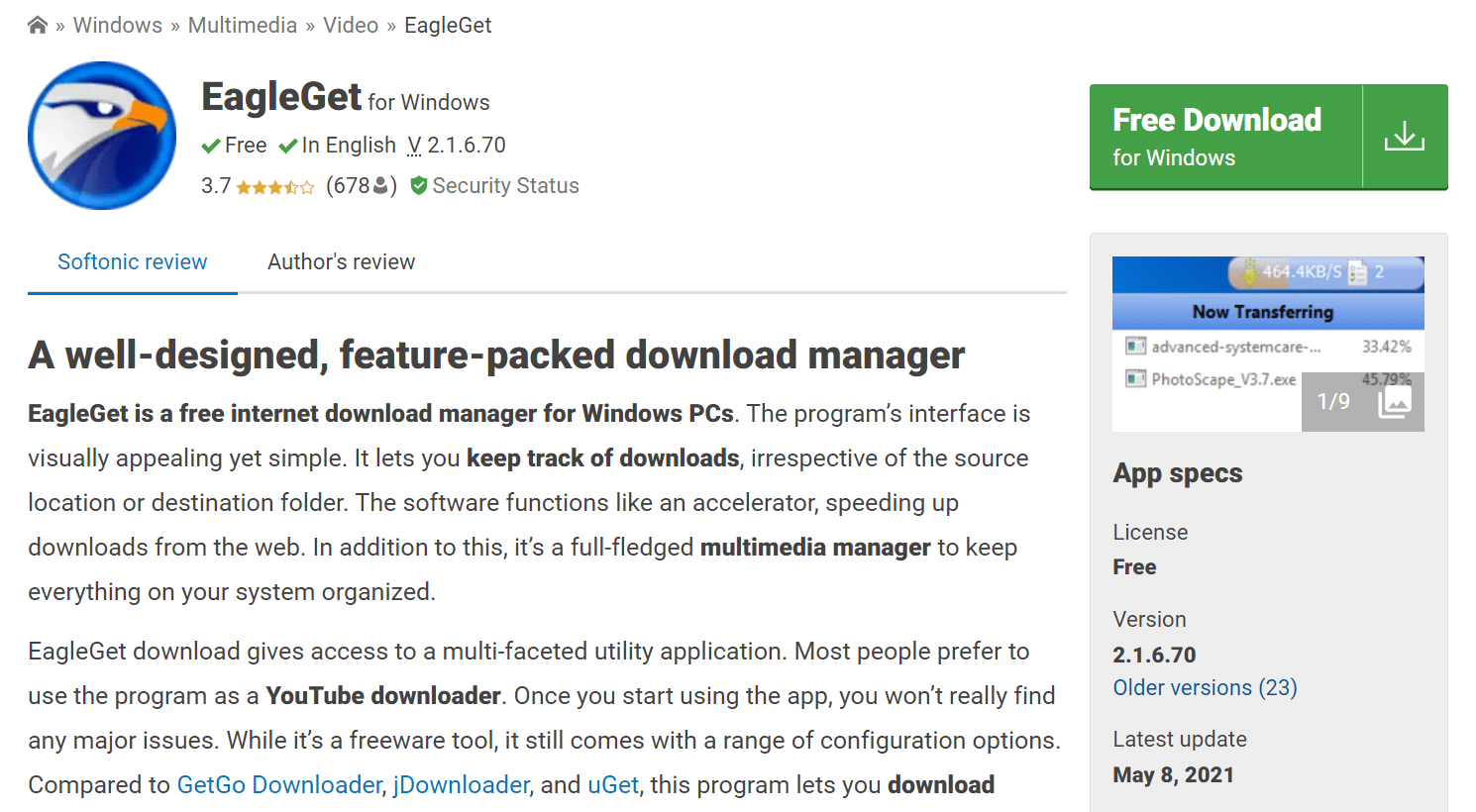Switch to the Softonic review tab
The image size is (1476, 812).
(133, 261)
